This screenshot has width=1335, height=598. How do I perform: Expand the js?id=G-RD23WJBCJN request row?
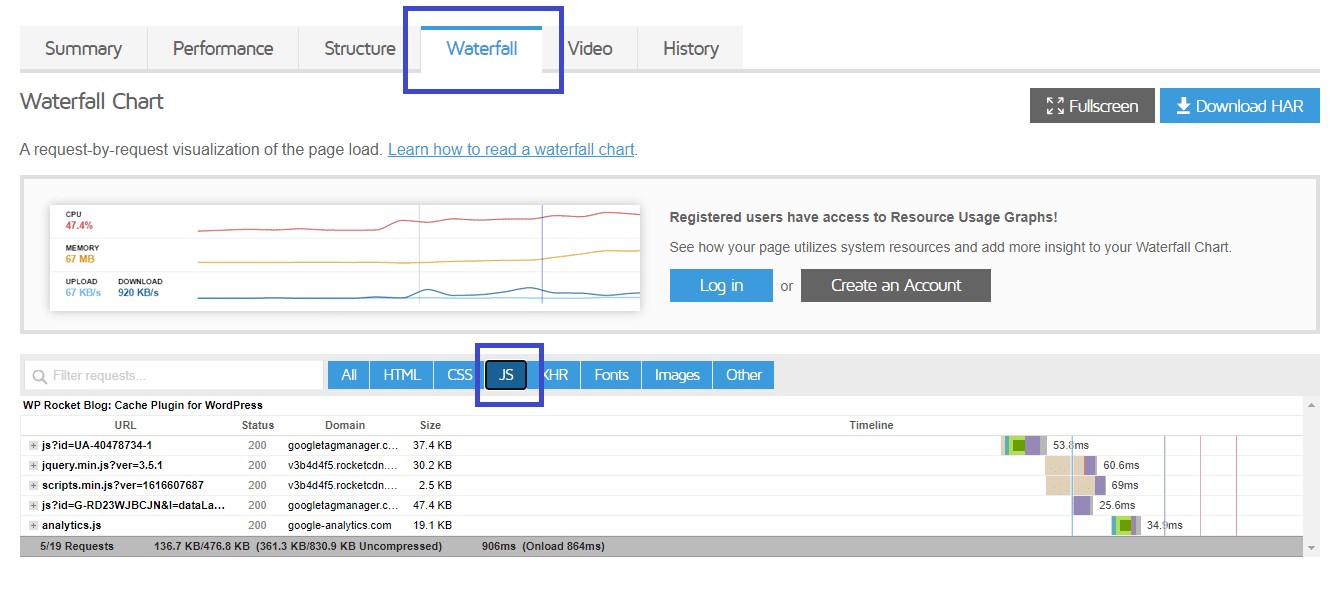pyautogui.click(x=33, y=506)
